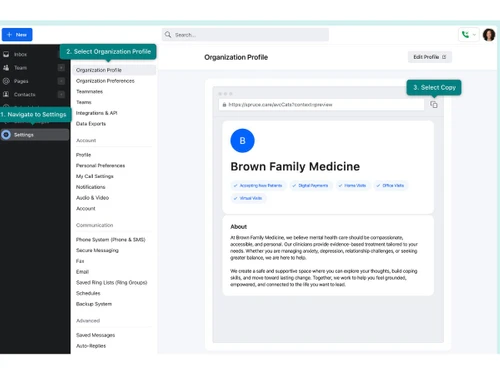
Task: Open Teams settings
Action: (x=84, y=102)
